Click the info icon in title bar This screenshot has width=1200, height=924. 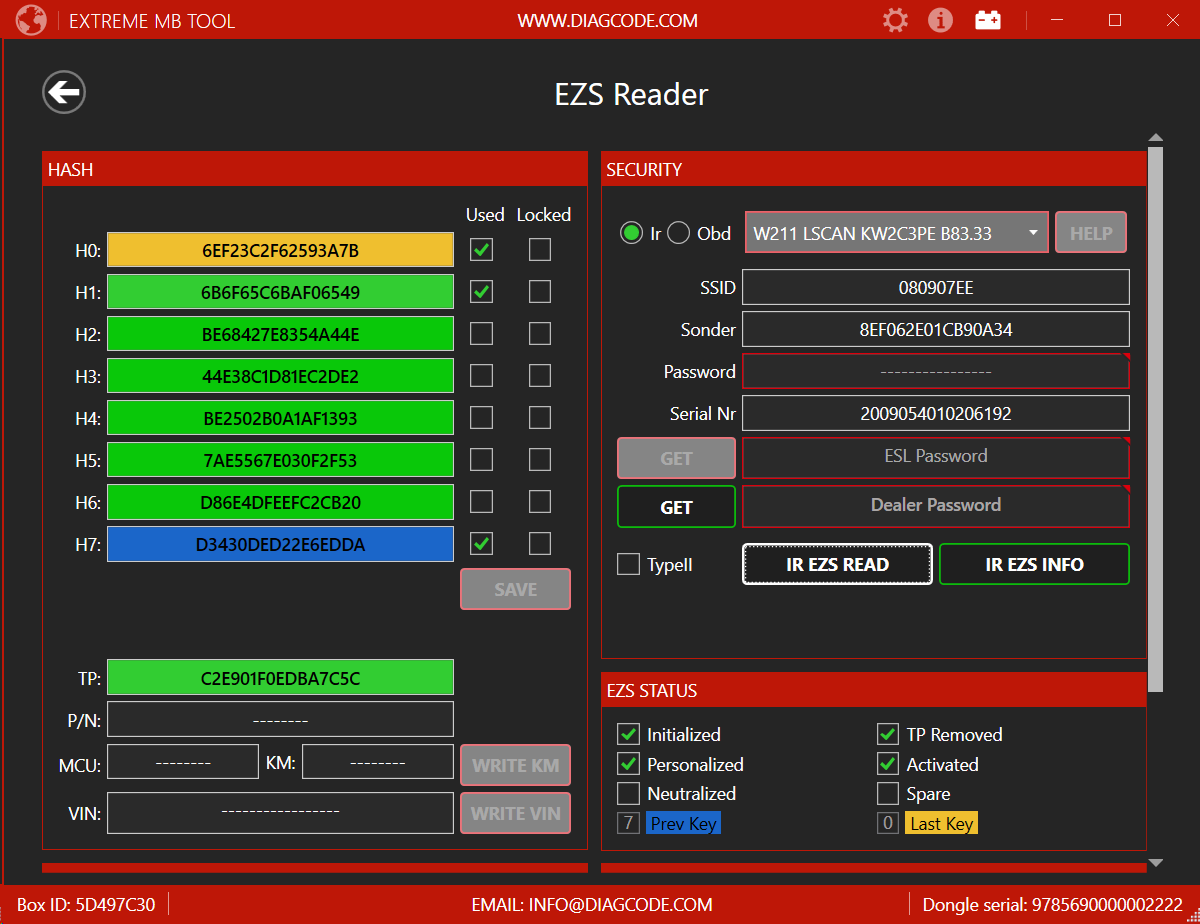940,20
